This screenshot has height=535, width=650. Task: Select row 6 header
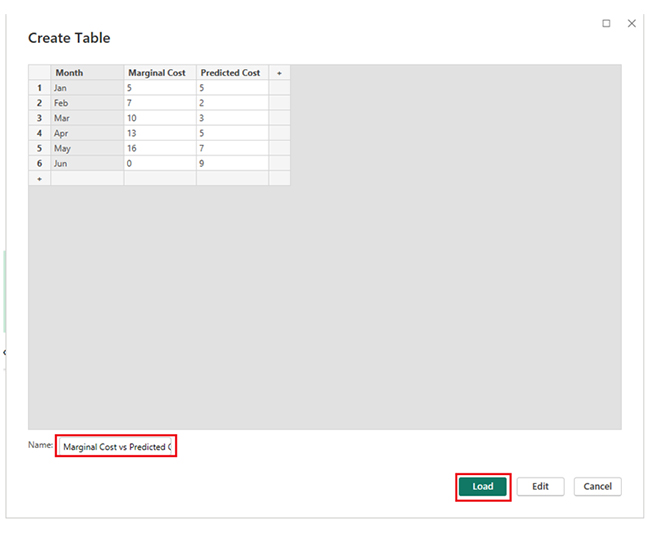point(39,163)
